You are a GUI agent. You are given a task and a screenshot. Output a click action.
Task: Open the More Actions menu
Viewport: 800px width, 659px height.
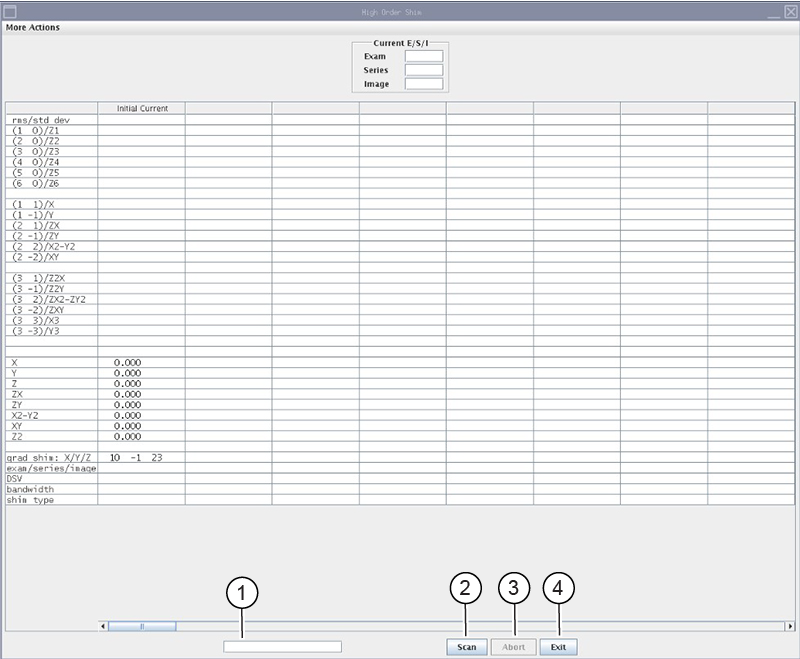coord(33,27)
